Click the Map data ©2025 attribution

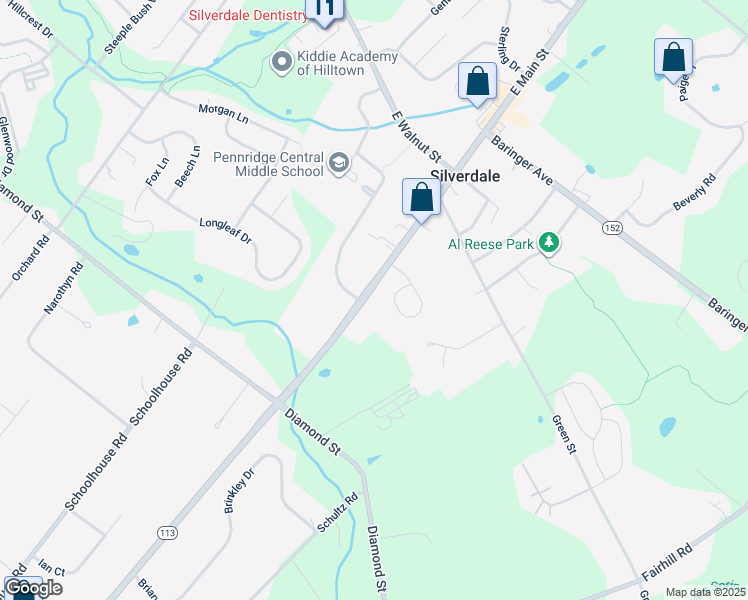[706, 592]
